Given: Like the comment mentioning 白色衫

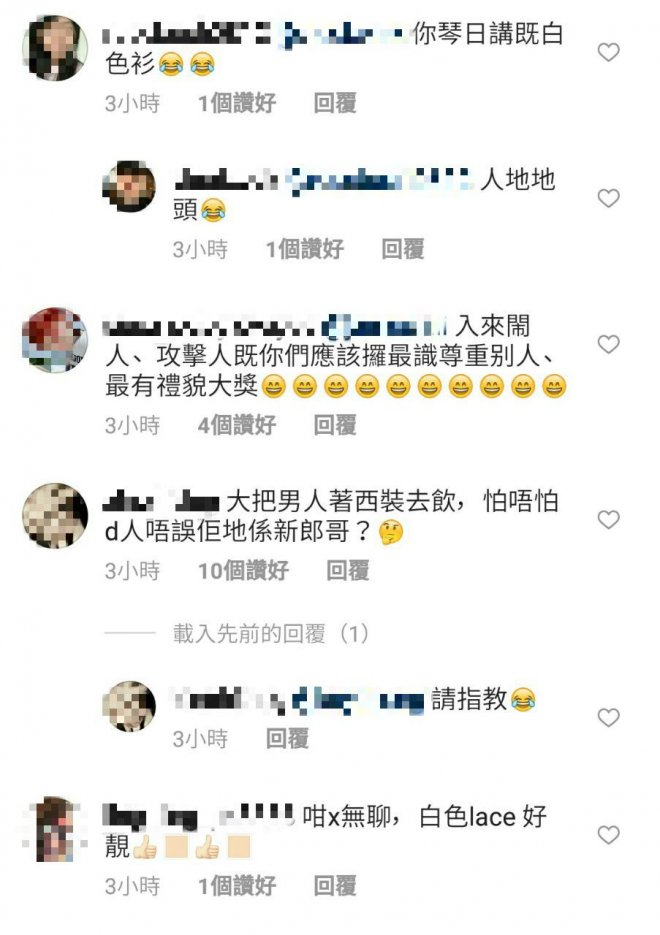Looking at the screenshot, I should pyautogui.click(x=608, y=52).
